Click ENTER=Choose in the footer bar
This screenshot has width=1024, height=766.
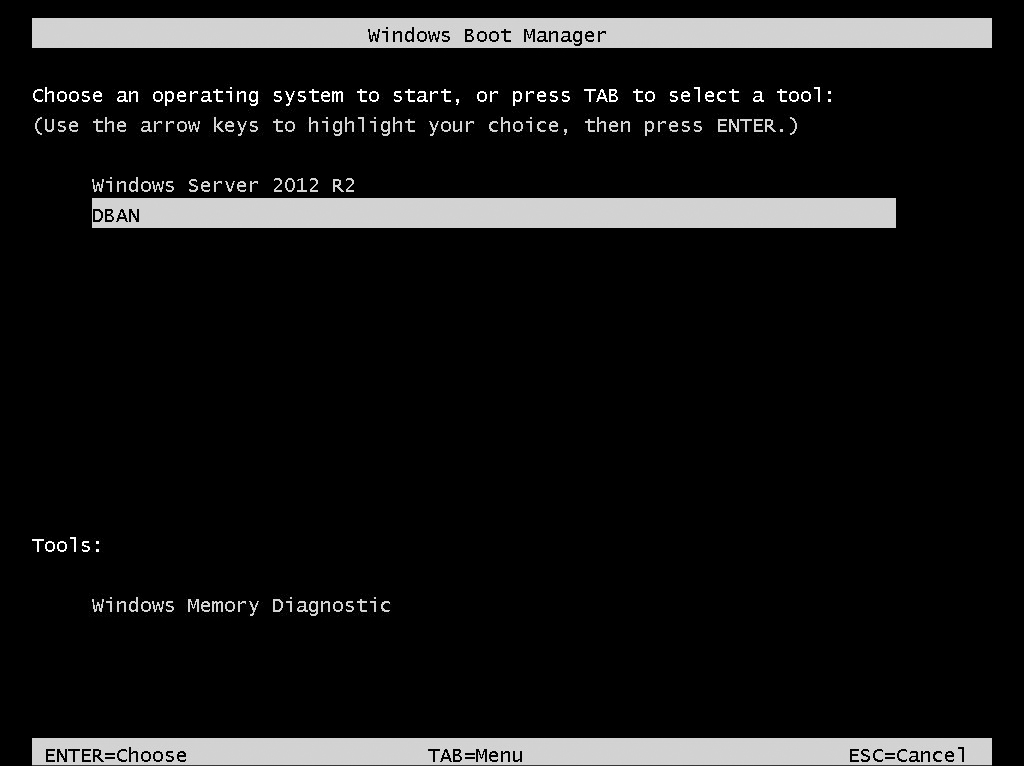coord(116,756)
